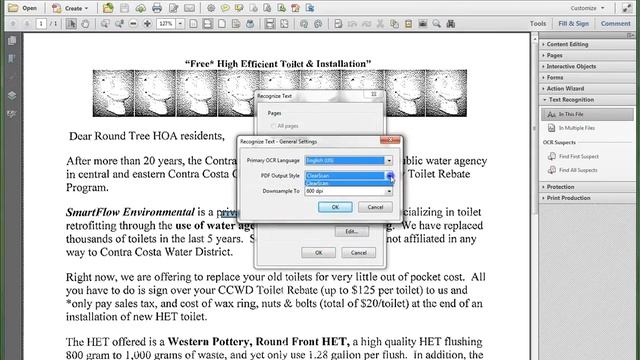Expand the Protection panel
Image resolution: width=640 pixels, height=360 pixels.
click(x=587, y=187)
